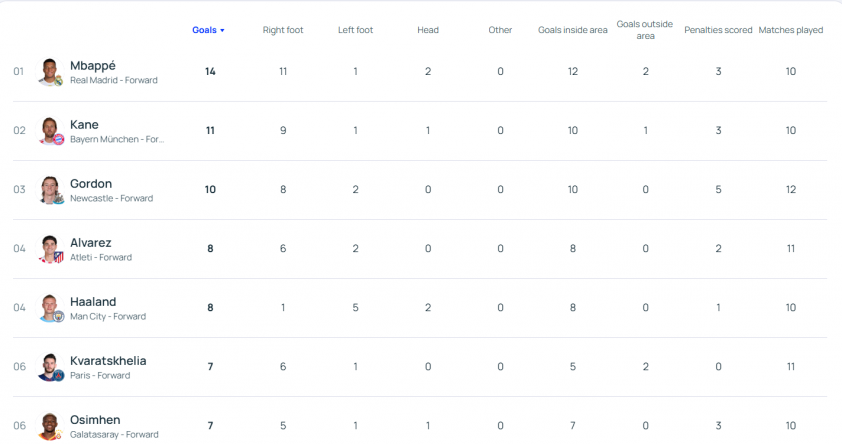Sort table by Head goals
Viewport: 842px width, 444px height.
[x=428, y=30]
